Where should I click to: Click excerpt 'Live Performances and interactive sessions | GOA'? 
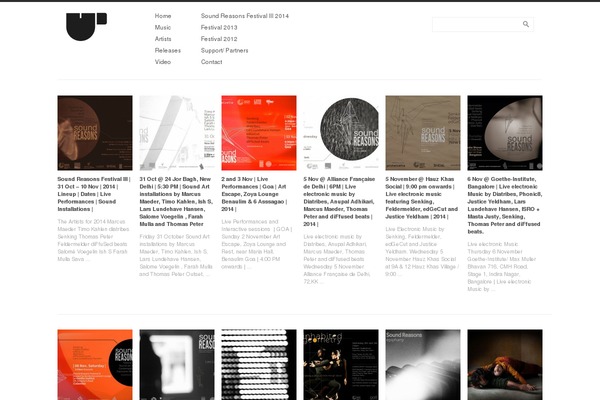point(257,244)
